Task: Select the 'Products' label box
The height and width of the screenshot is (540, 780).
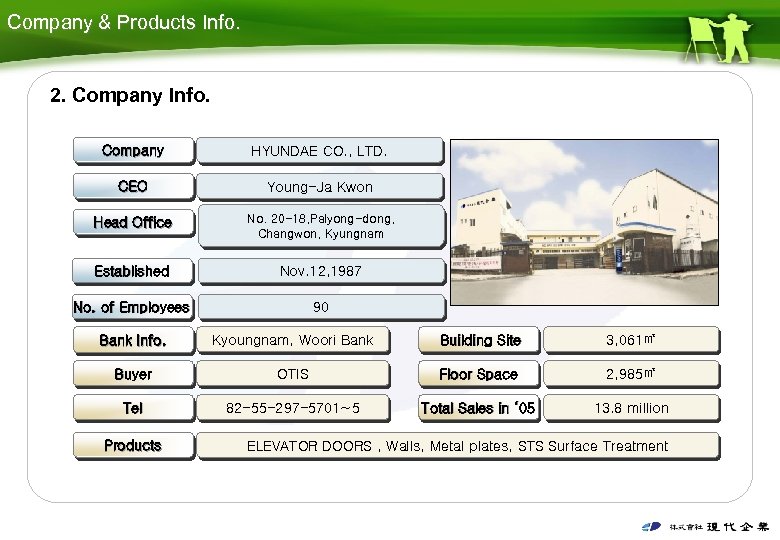Action: point(133,446)
